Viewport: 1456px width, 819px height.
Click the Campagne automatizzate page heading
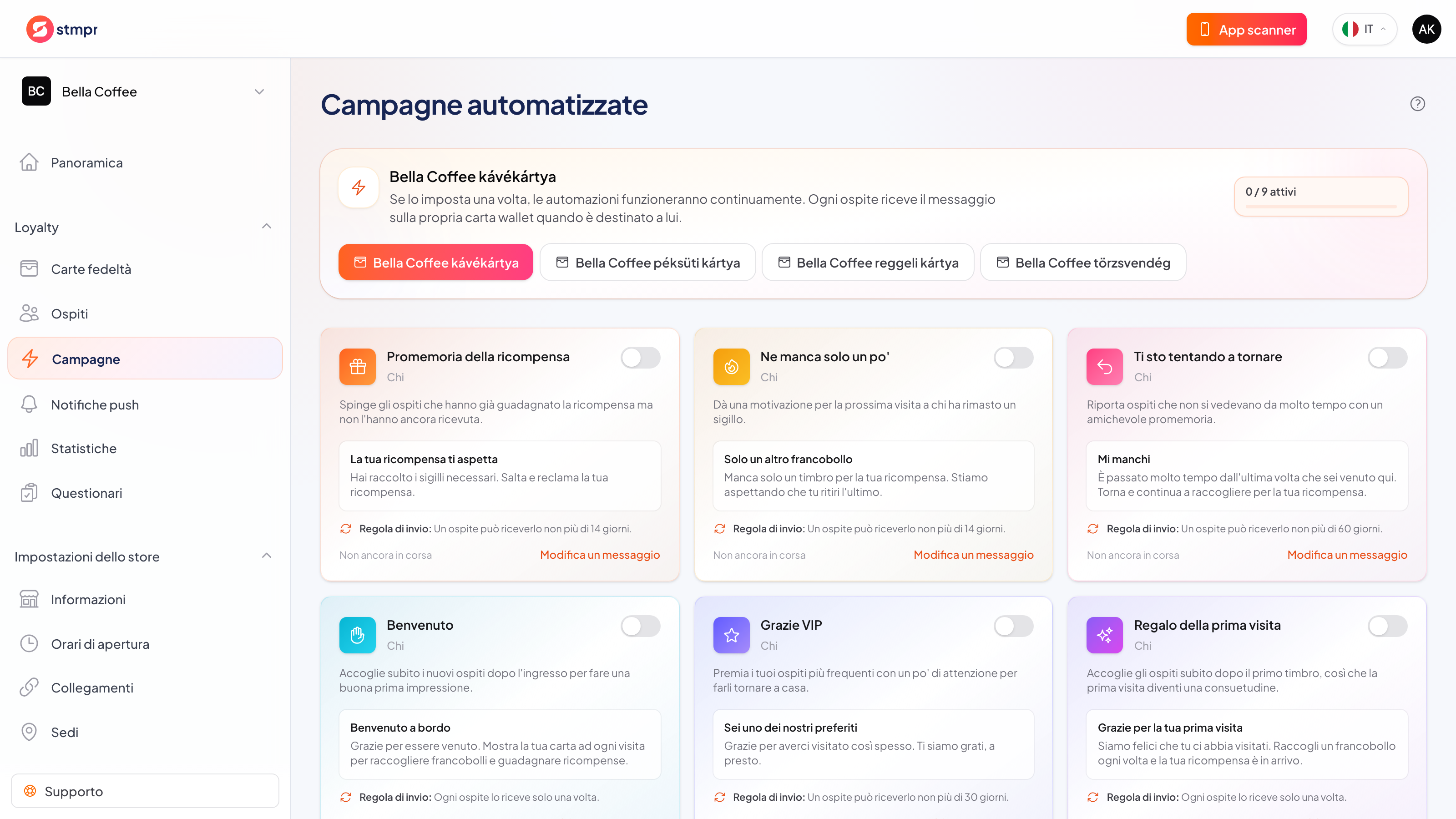tap(485, 105)
